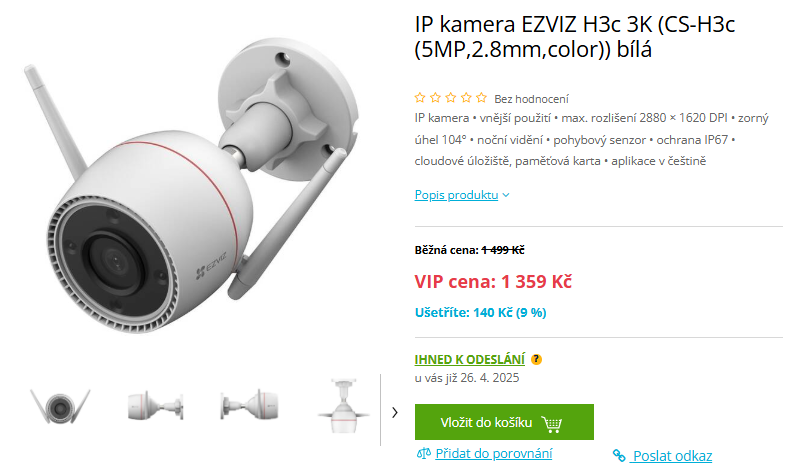Click the shopping cart icon in green button
The height and width of the screenshot is (471, 795).
tap(552, 423)
